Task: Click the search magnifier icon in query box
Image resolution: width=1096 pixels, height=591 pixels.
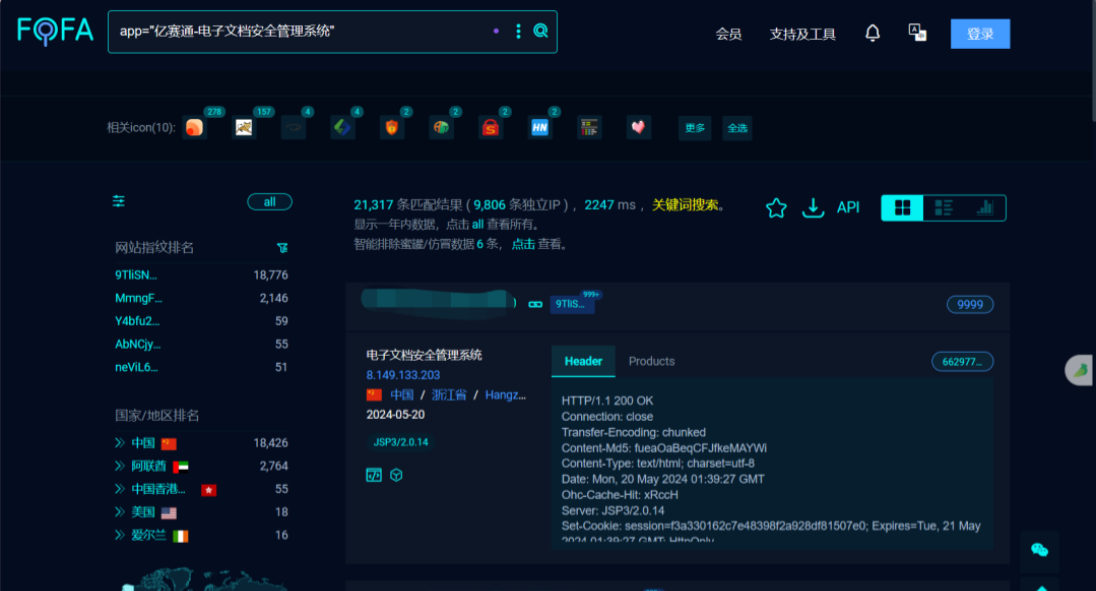Action: [540, 31]
